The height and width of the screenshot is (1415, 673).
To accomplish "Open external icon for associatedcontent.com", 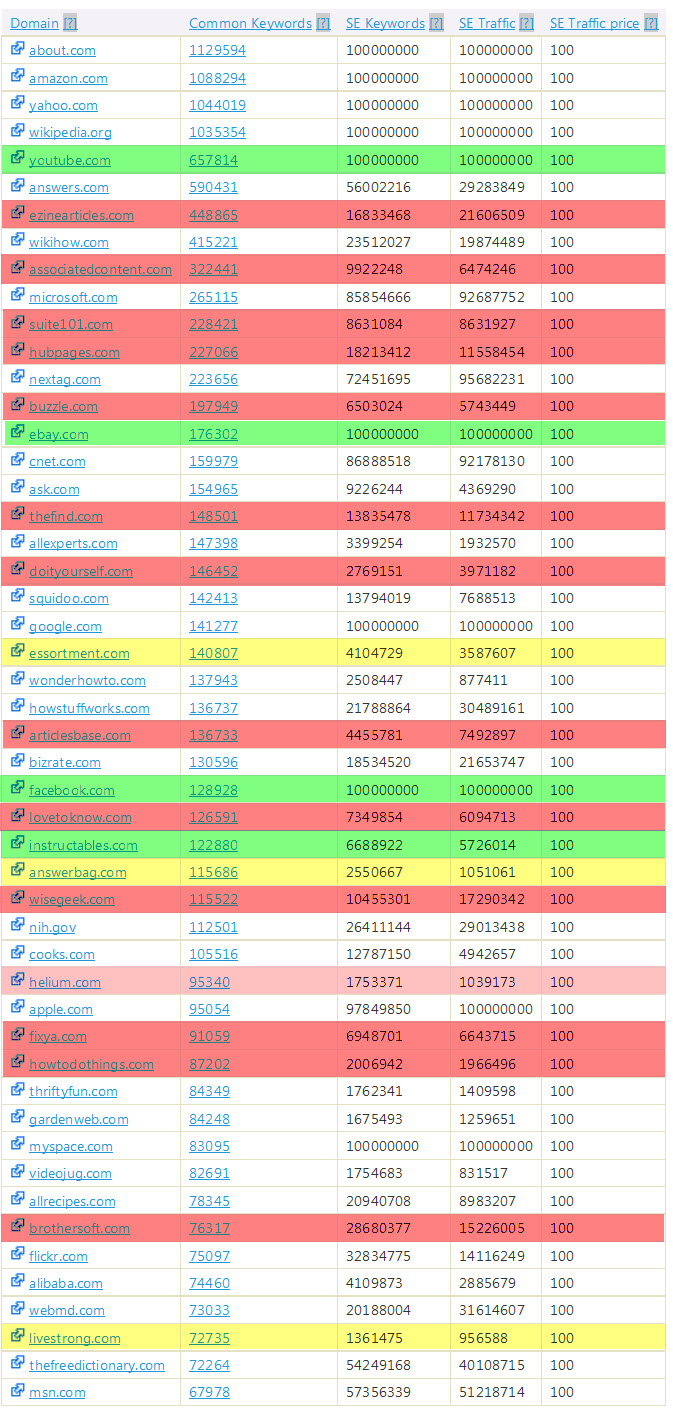I will (18, 268).
